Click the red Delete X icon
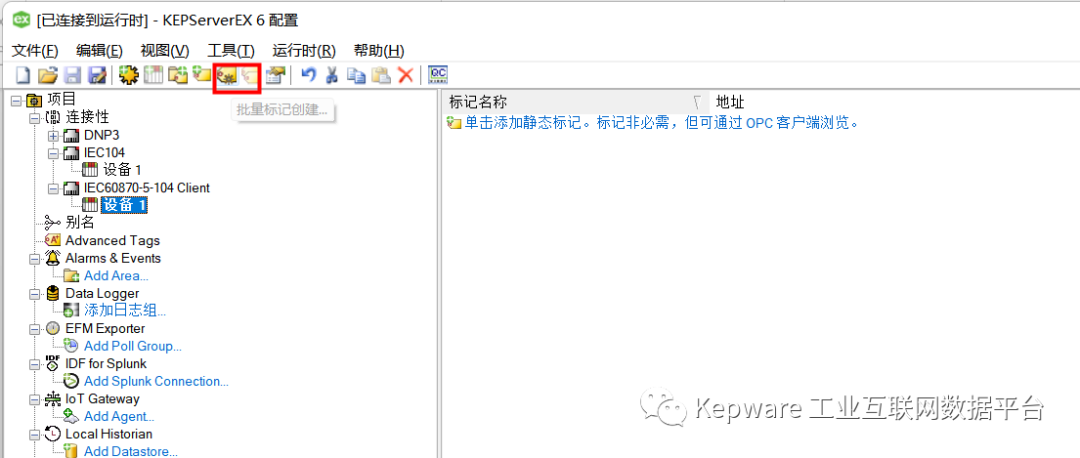Screen dimensions: 1080x458 point(406,75)
